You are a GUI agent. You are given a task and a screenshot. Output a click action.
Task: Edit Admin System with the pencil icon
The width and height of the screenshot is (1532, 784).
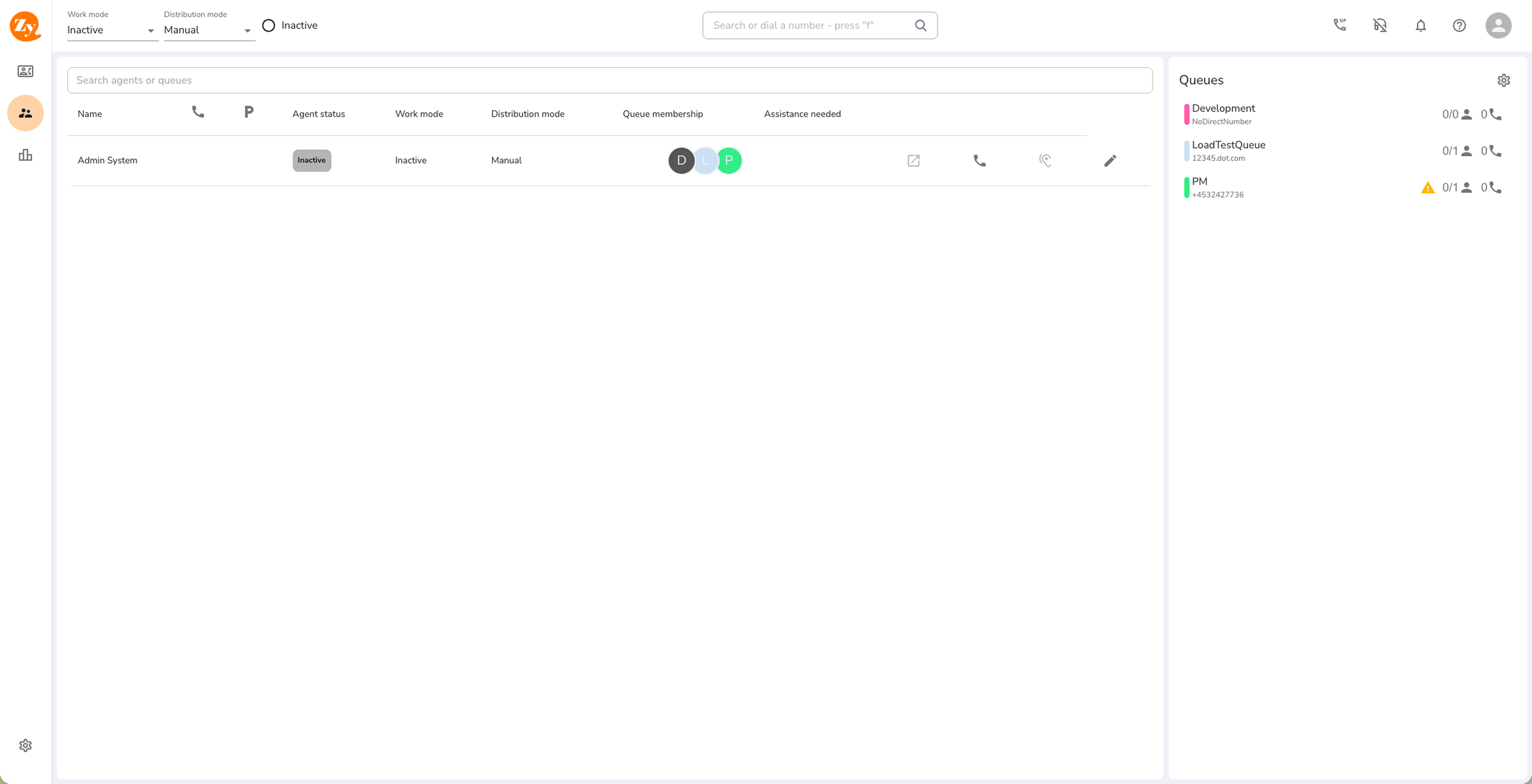(1110, 160)
